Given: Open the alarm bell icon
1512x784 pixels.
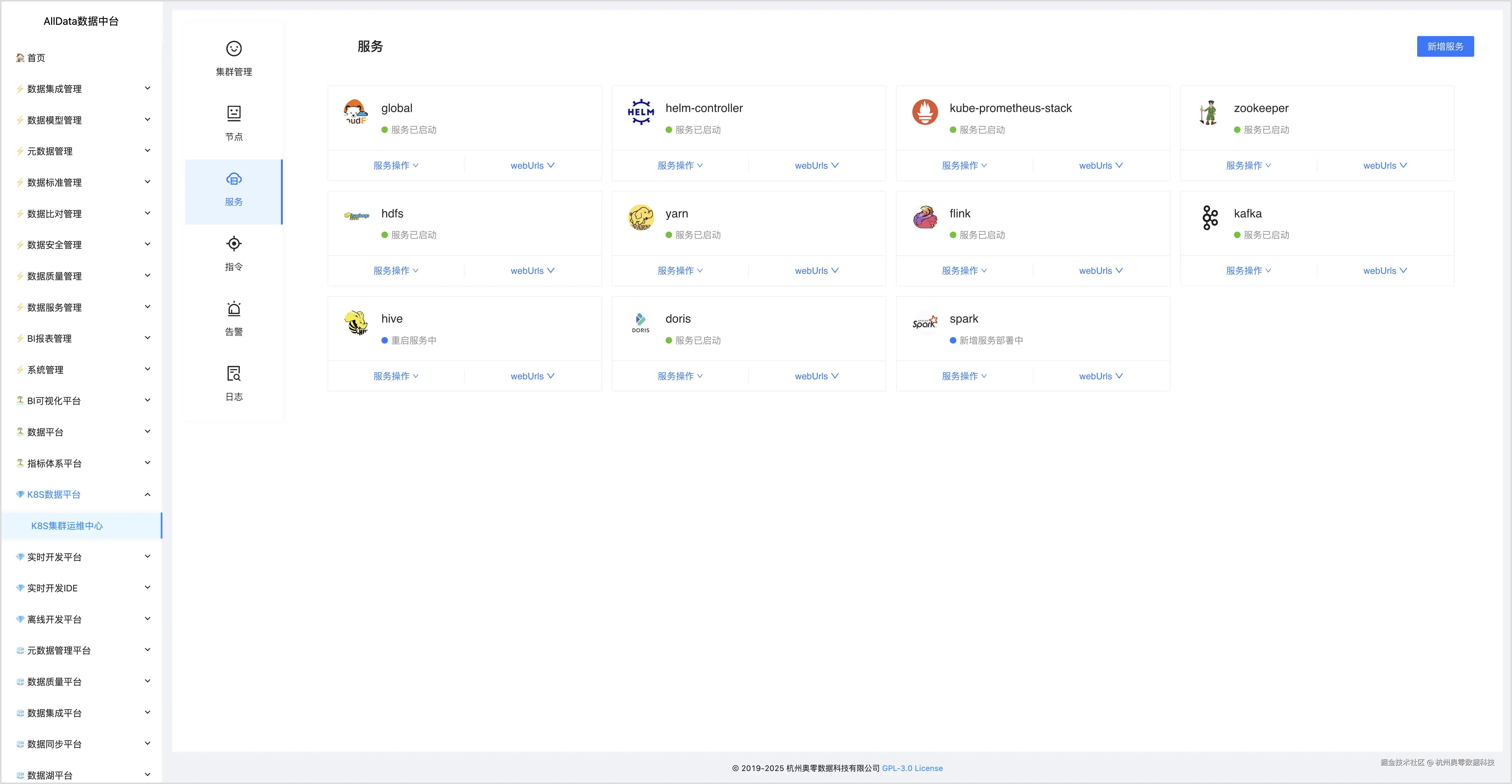Looking at the screenshot, I should 234,309.
